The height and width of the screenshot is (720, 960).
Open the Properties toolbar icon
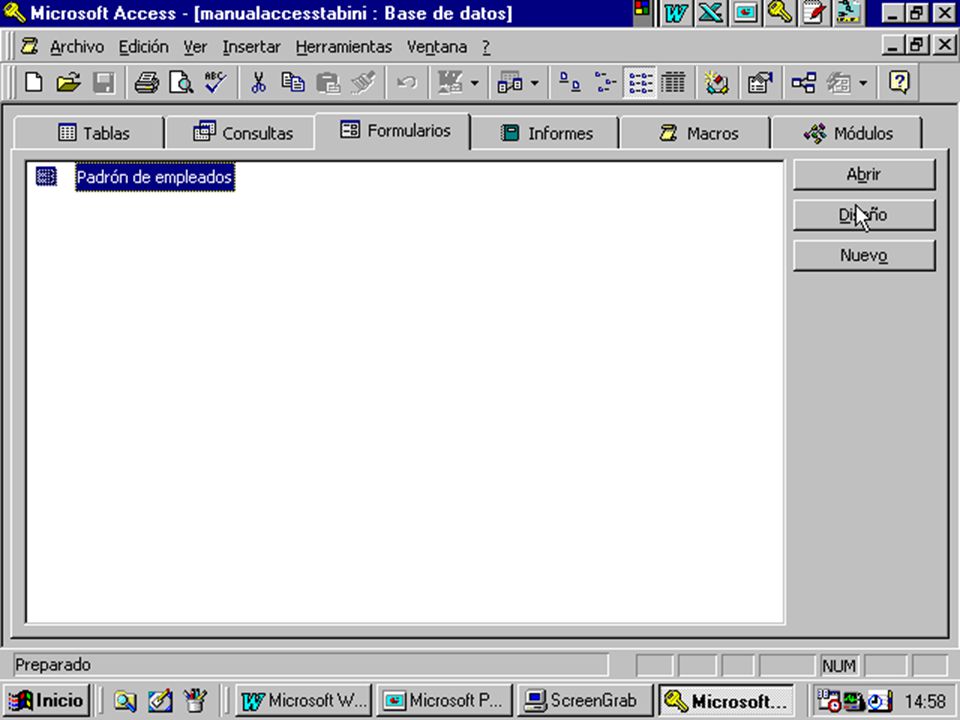[x=760, y=82]
